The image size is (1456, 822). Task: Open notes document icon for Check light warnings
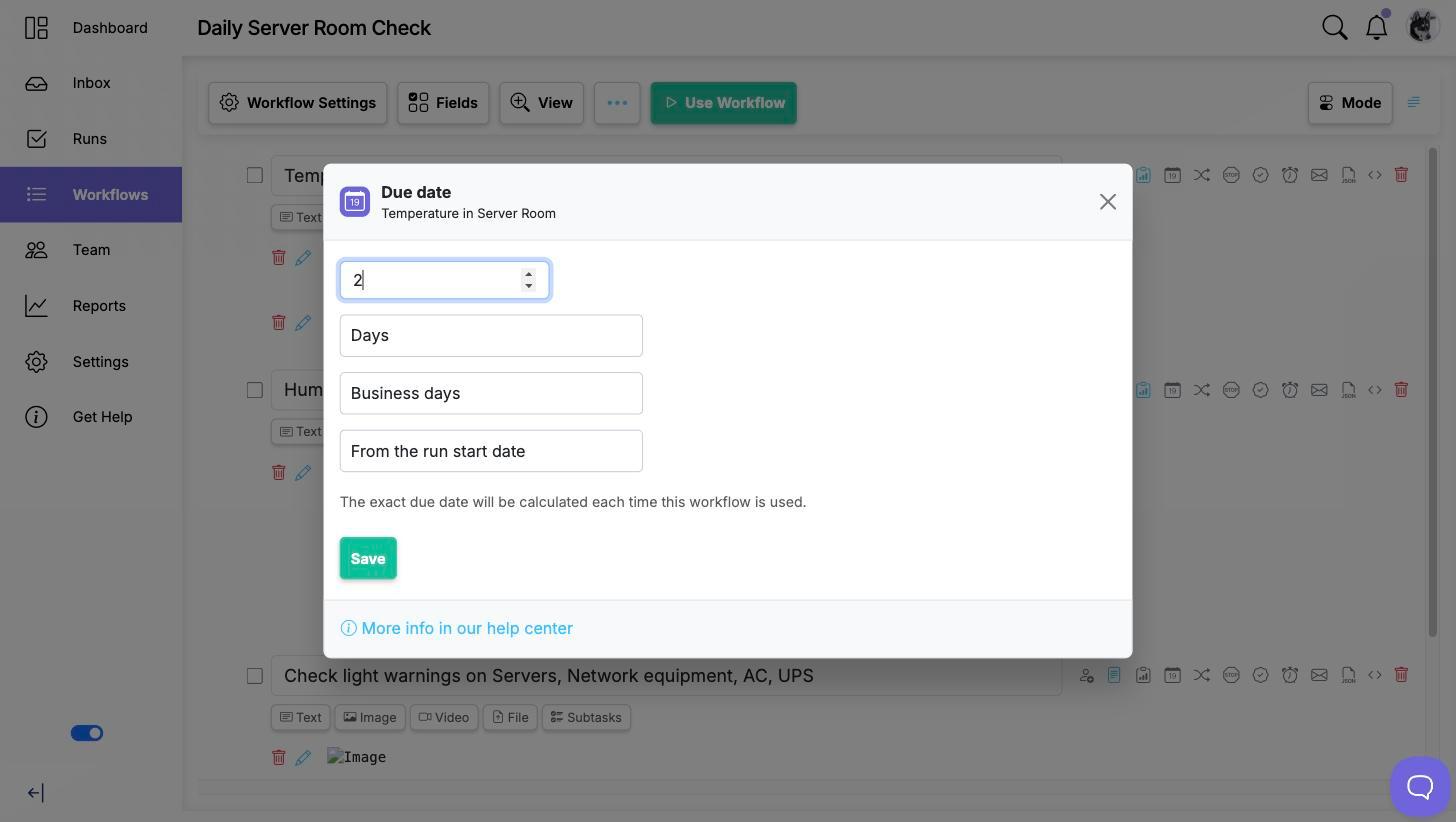(1113, 675)
